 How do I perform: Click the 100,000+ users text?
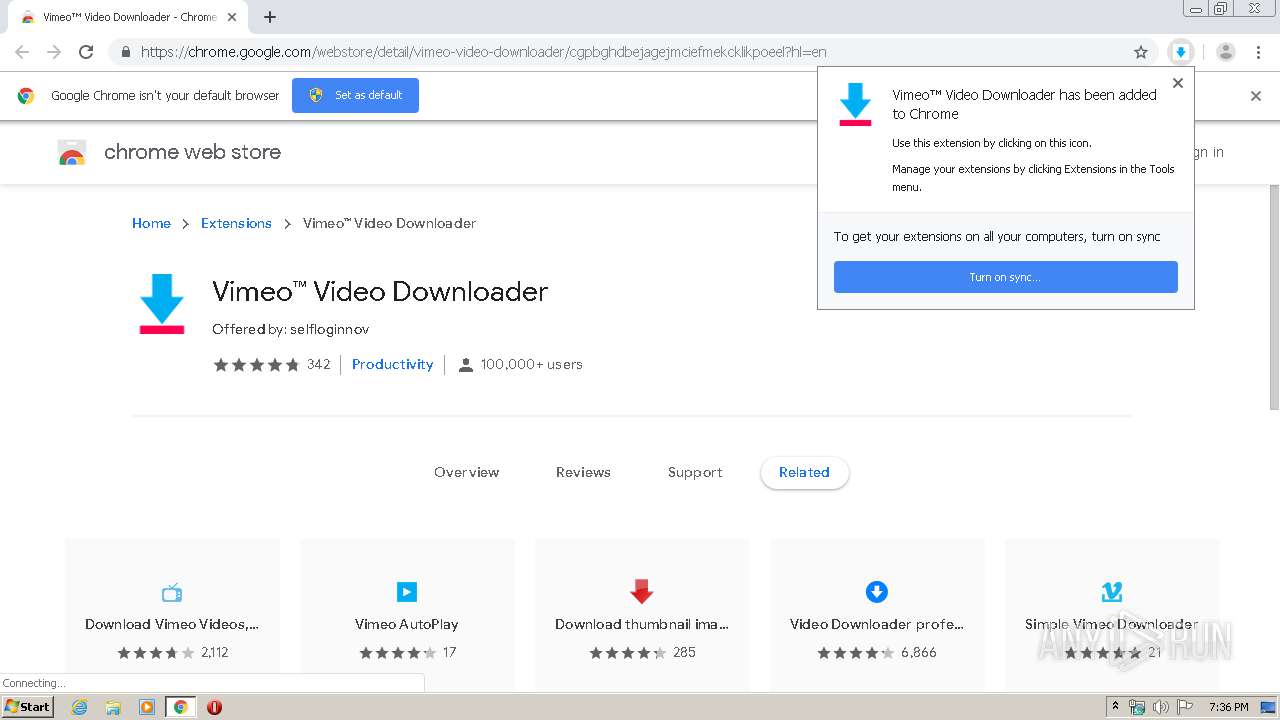point(531,364)
